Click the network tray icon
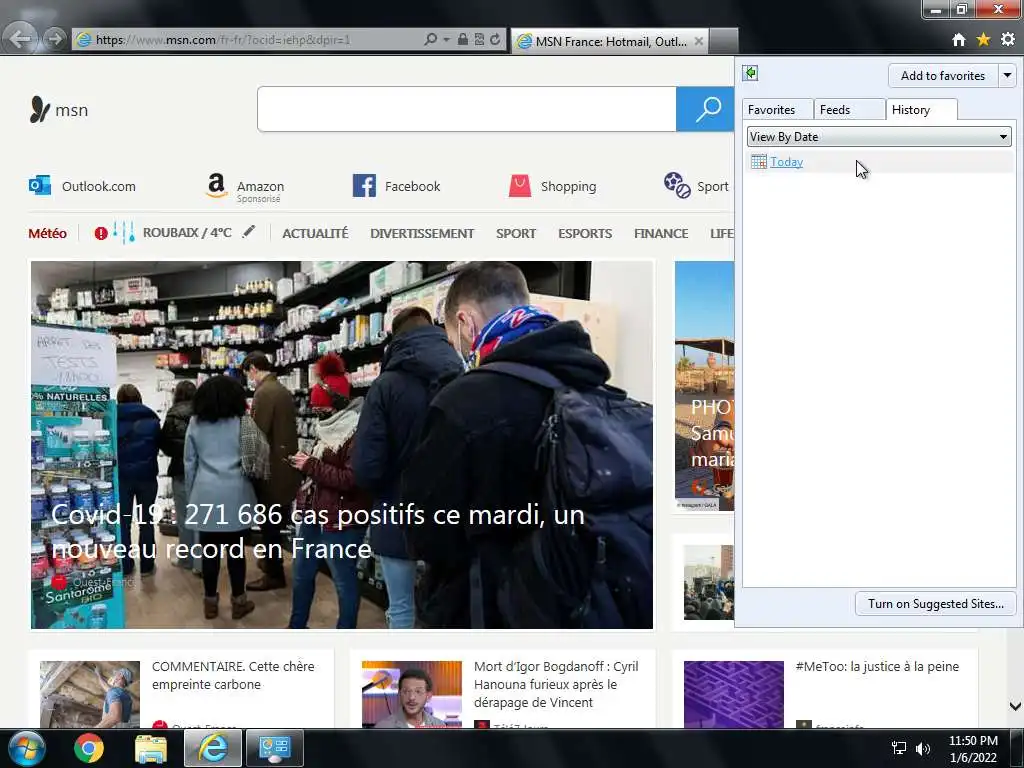 pyautogui.click(x=899, y=748)
